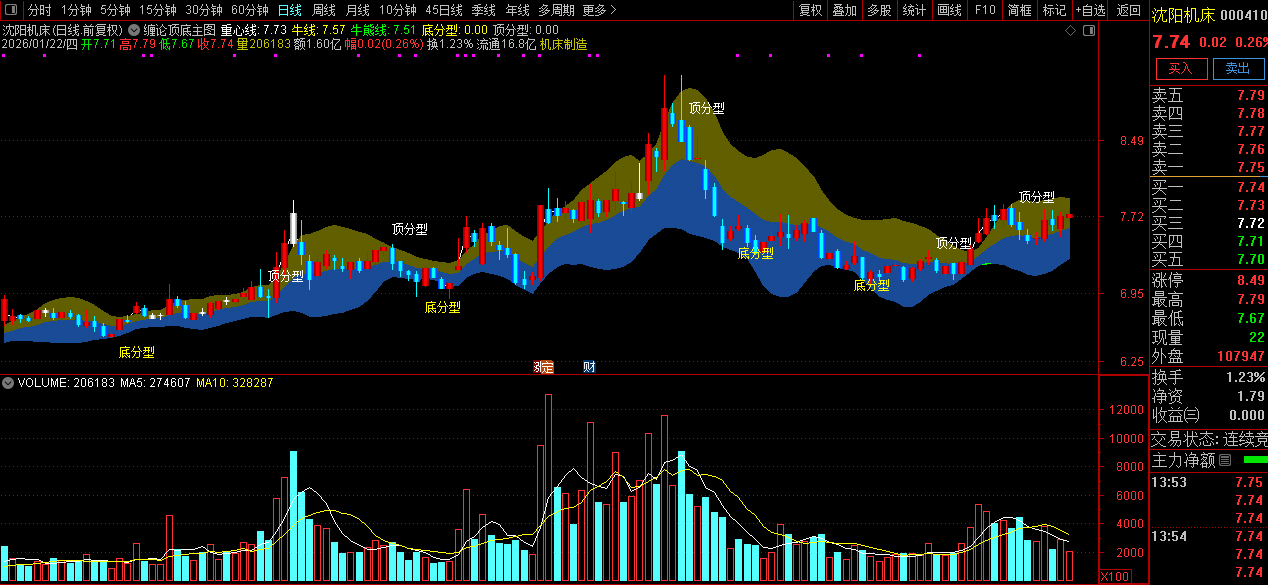The width and height of the screenshot is (1268, 585).
Task: Switch to the 年线 period tab
Action: pyautogui.click(x=518, y=10)
